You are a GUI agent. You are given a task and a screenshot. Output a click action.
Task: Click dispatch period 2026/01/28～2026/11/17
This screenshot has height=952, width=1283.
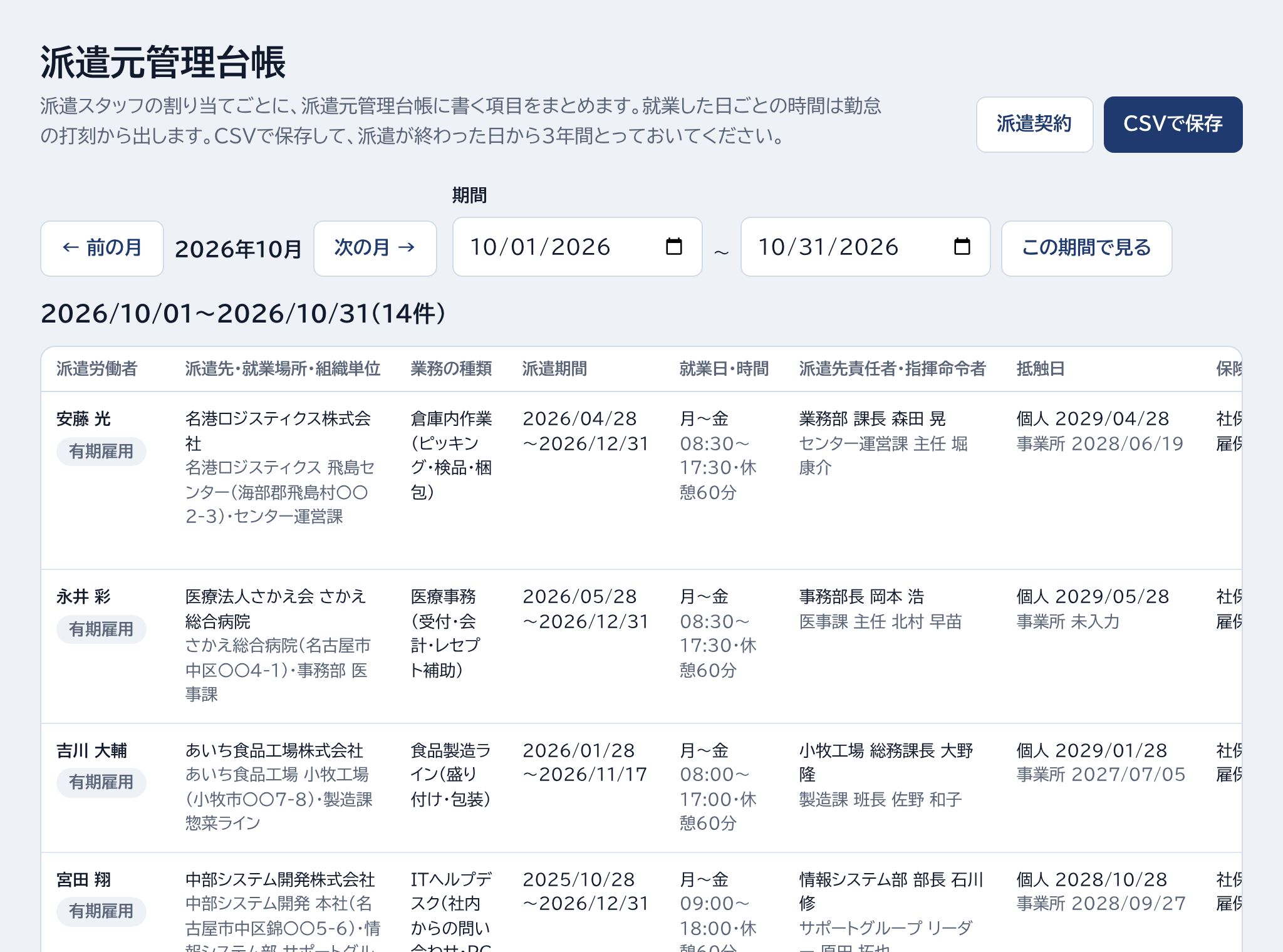coord(585,762)
